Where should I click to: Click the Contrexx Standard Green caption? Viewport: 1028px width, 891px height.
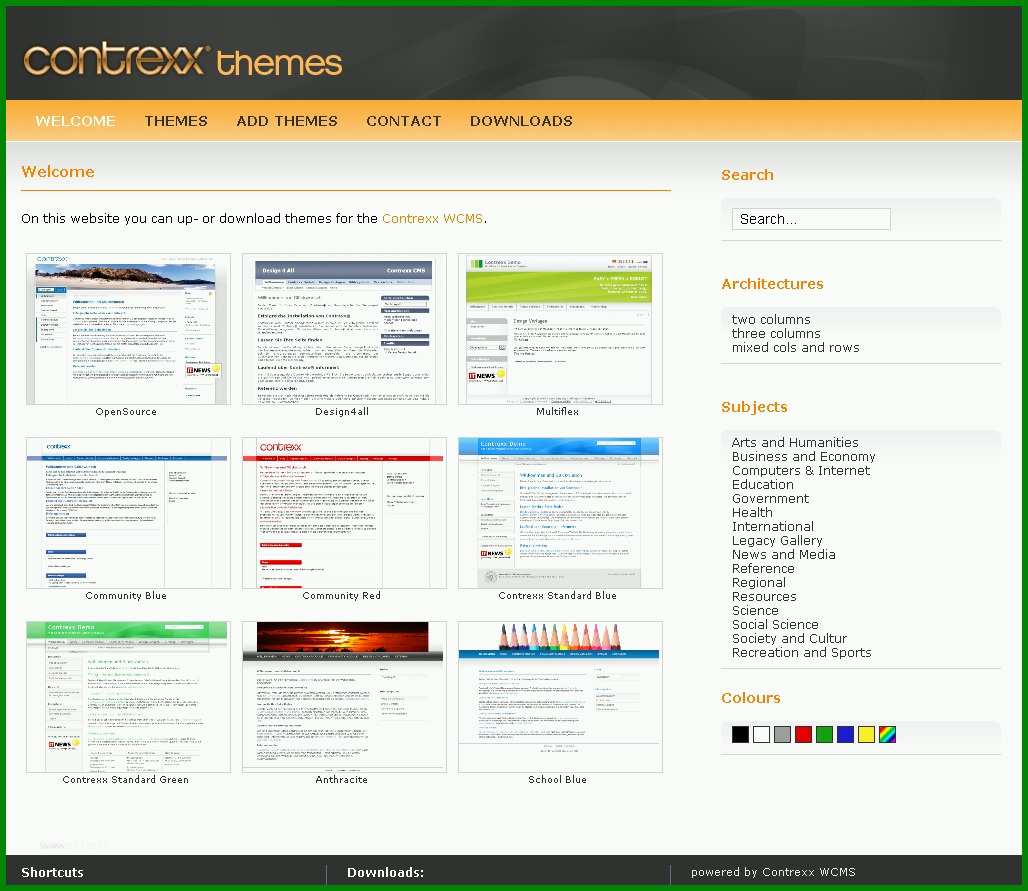tap(126, 780)
